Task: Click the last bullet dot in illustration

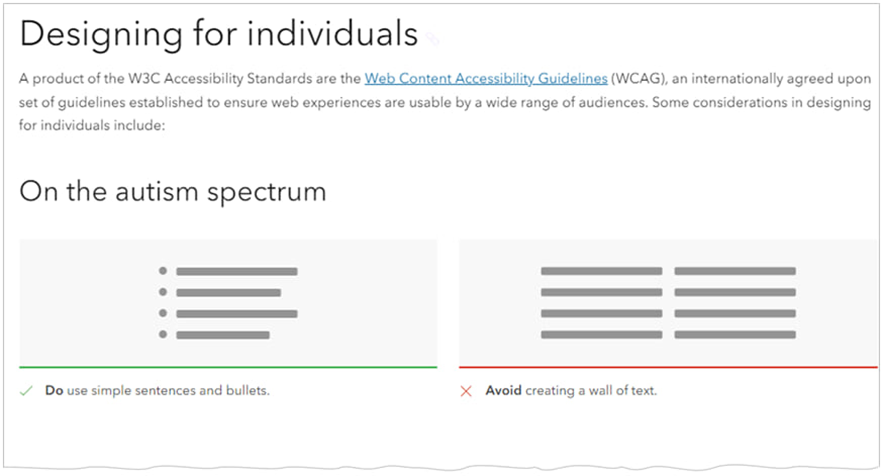Action: pos(163,334)
